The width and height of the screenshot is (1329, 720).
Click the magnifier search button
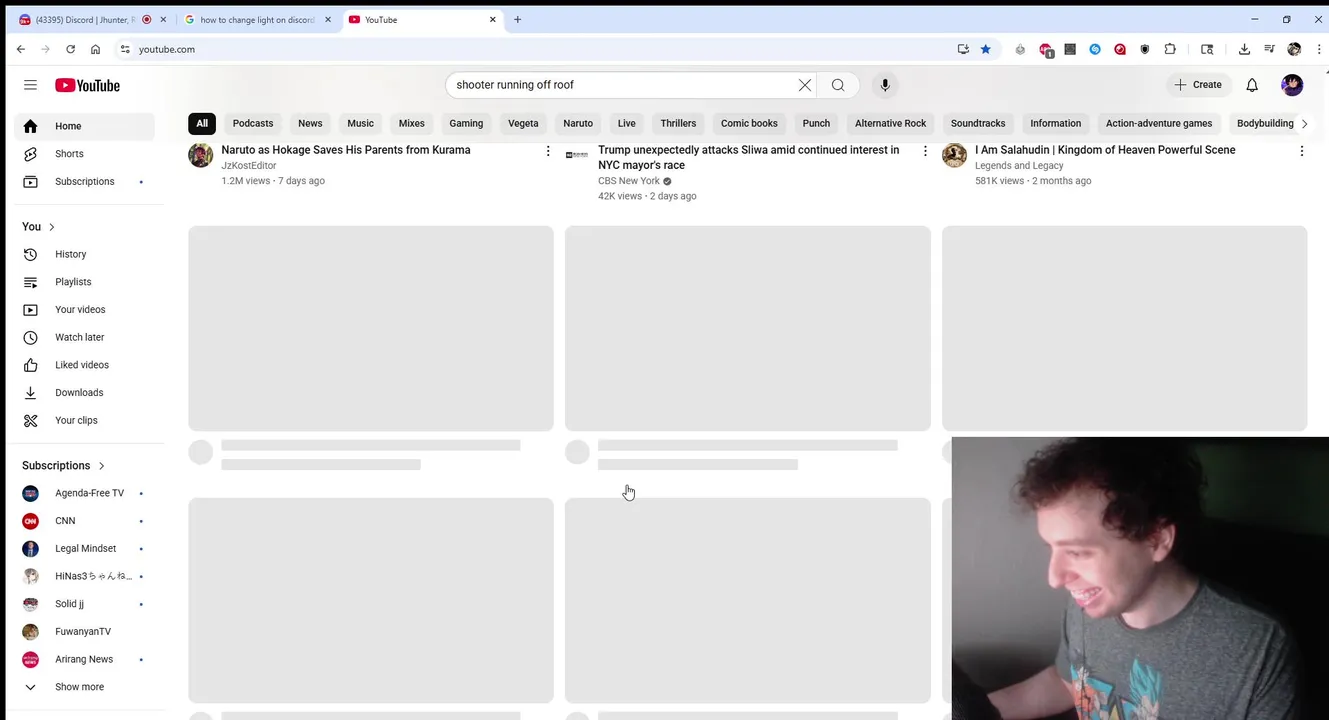click(838, 85)
